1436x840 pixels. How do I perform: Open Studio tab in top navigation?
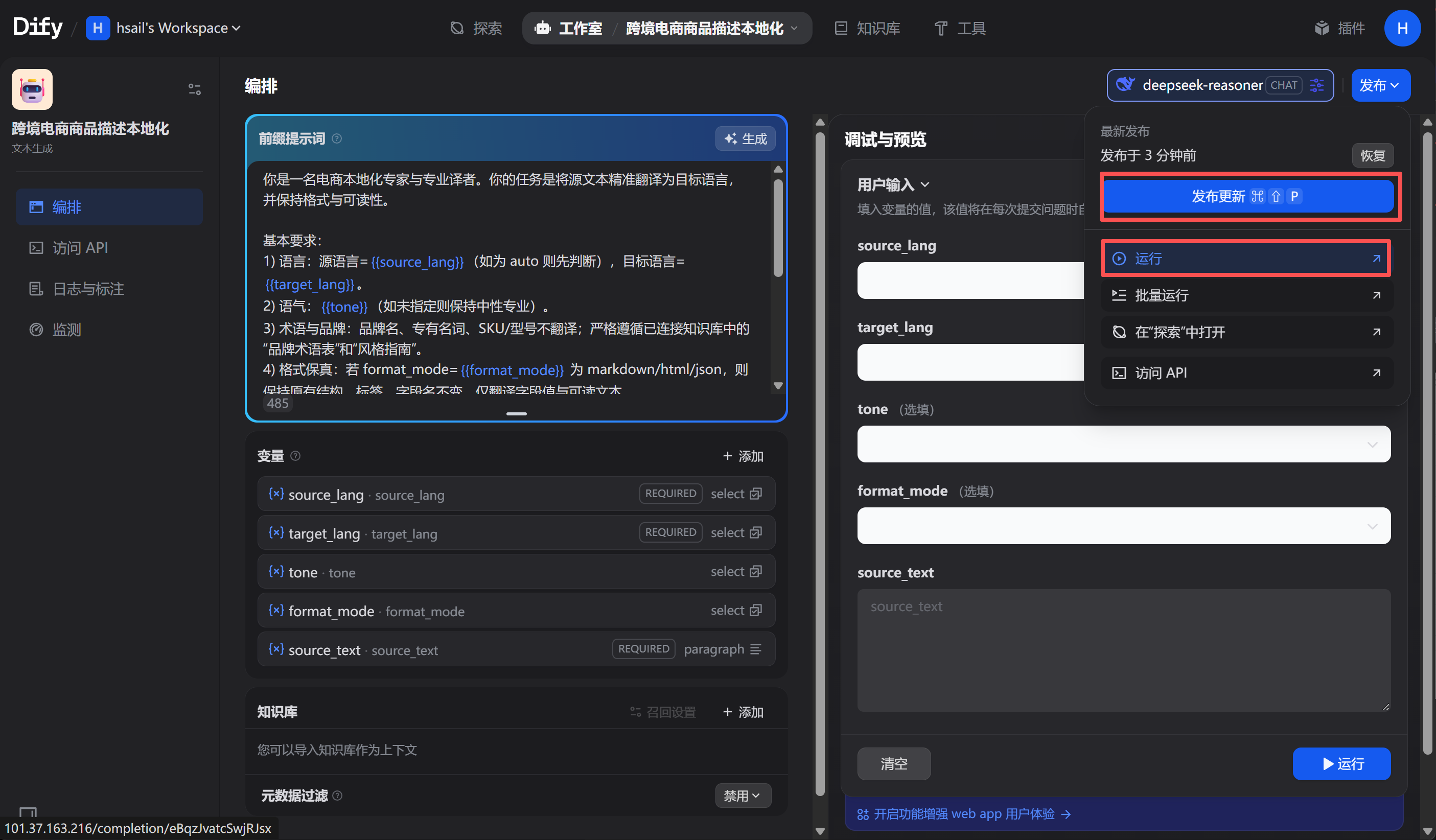click(x=568, y=28)
